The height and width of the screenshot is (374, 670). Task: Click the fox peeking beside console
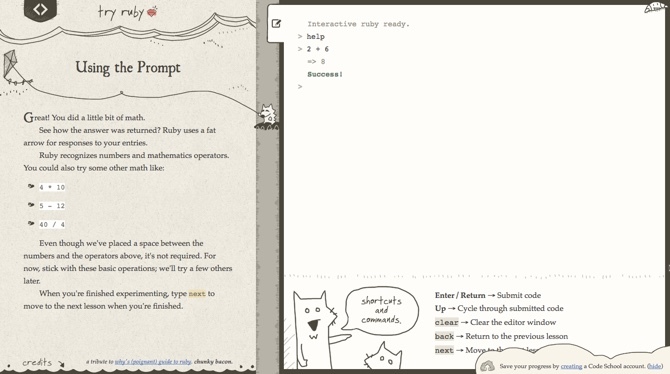click(x=267, y=116)
